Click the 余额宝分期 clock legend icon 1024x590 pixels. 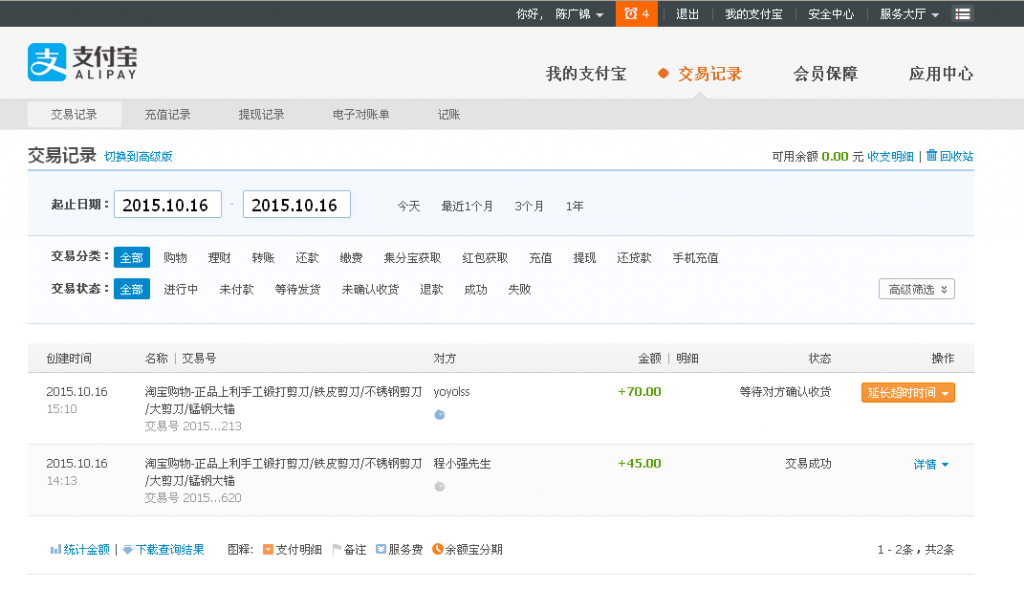pos(436,548)
